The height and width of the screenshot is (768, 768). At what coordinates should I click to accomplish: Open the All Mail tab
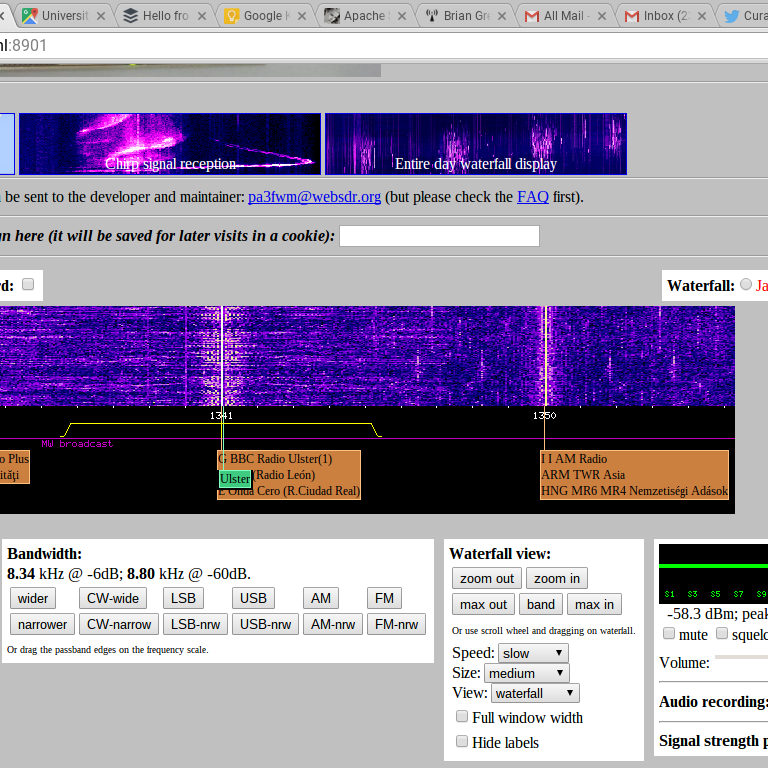tap(562, 16)
